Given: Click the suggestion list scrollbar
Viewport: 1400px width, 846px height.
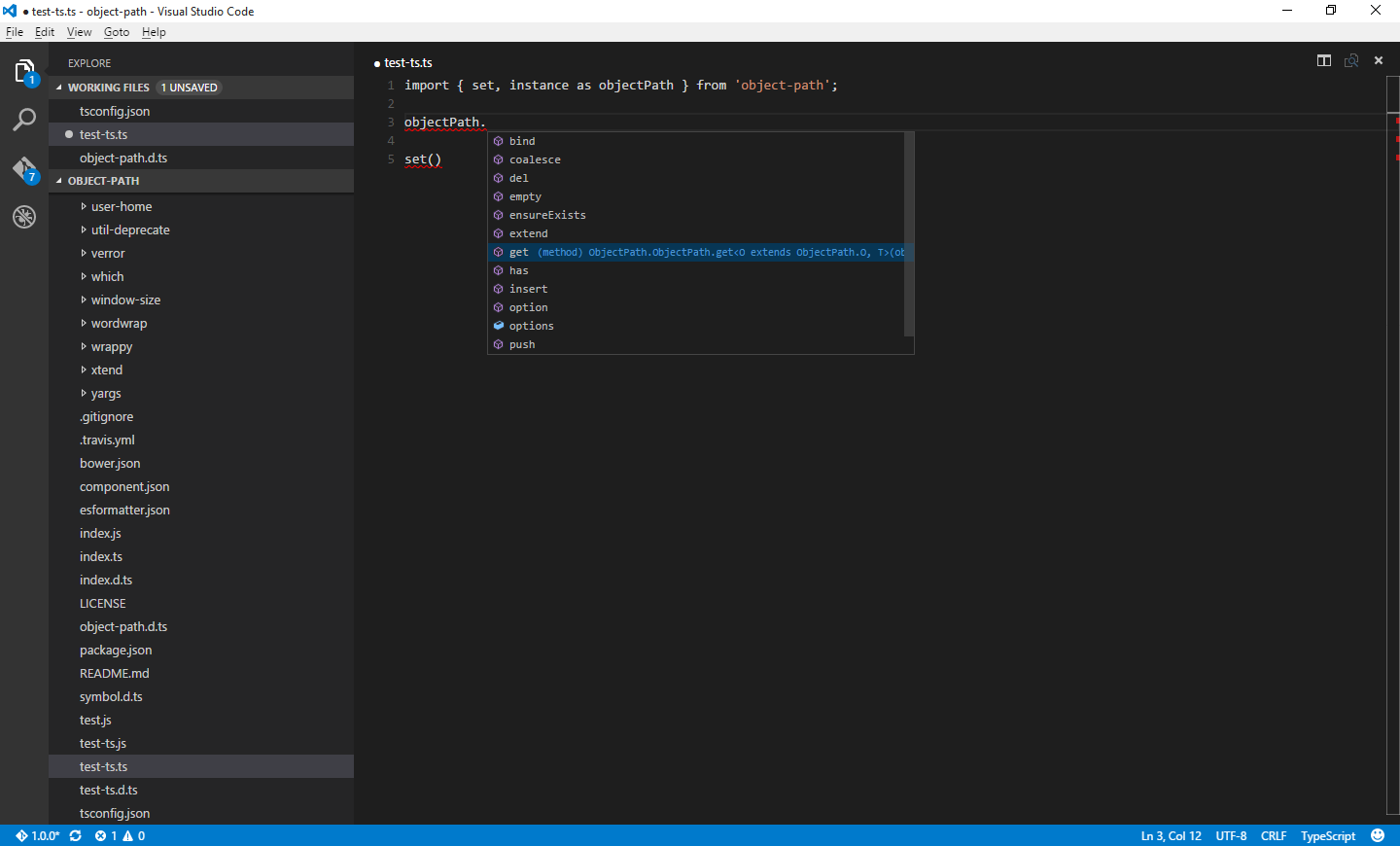Looking at the screenshot, I should pyautogui.click(x=909, y=234).
